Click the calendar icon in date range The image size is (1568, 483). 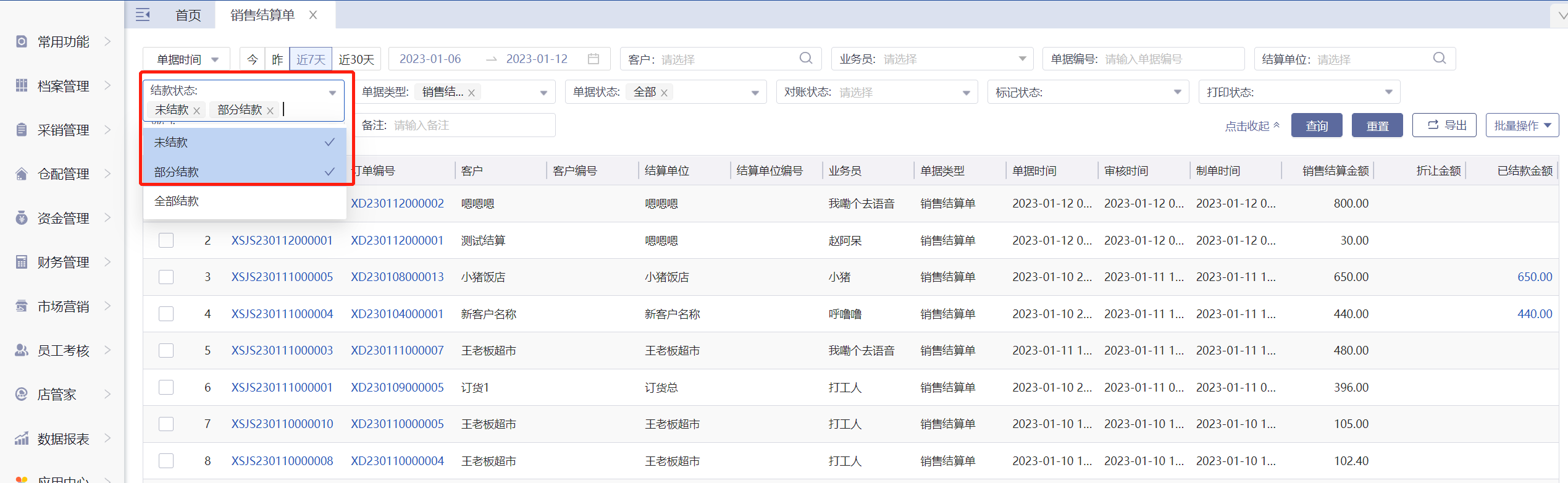[x=593, y=59]
